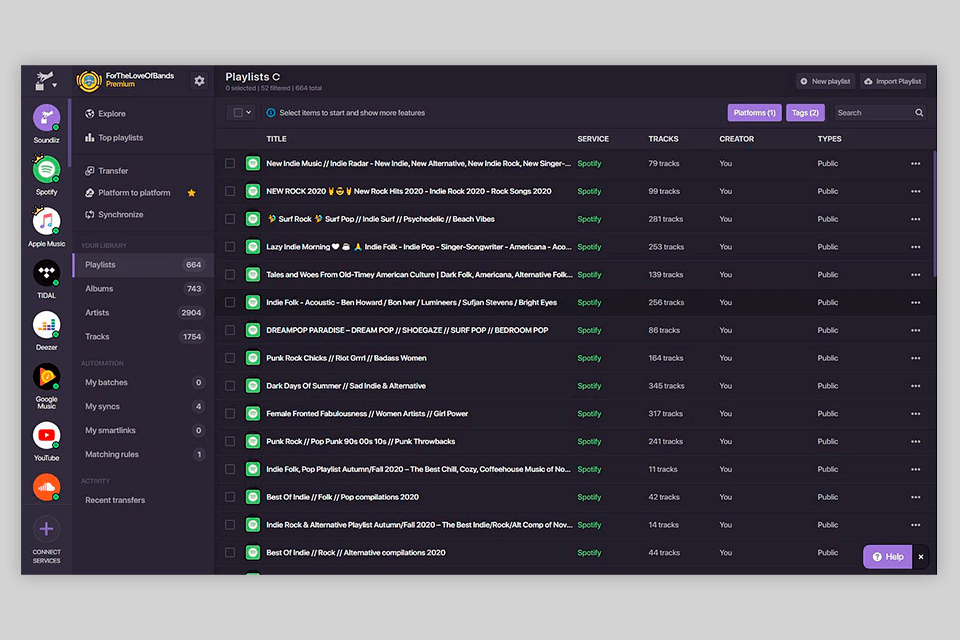
Task: Click the Connect Services plus icon
Action: pos(47,529)
